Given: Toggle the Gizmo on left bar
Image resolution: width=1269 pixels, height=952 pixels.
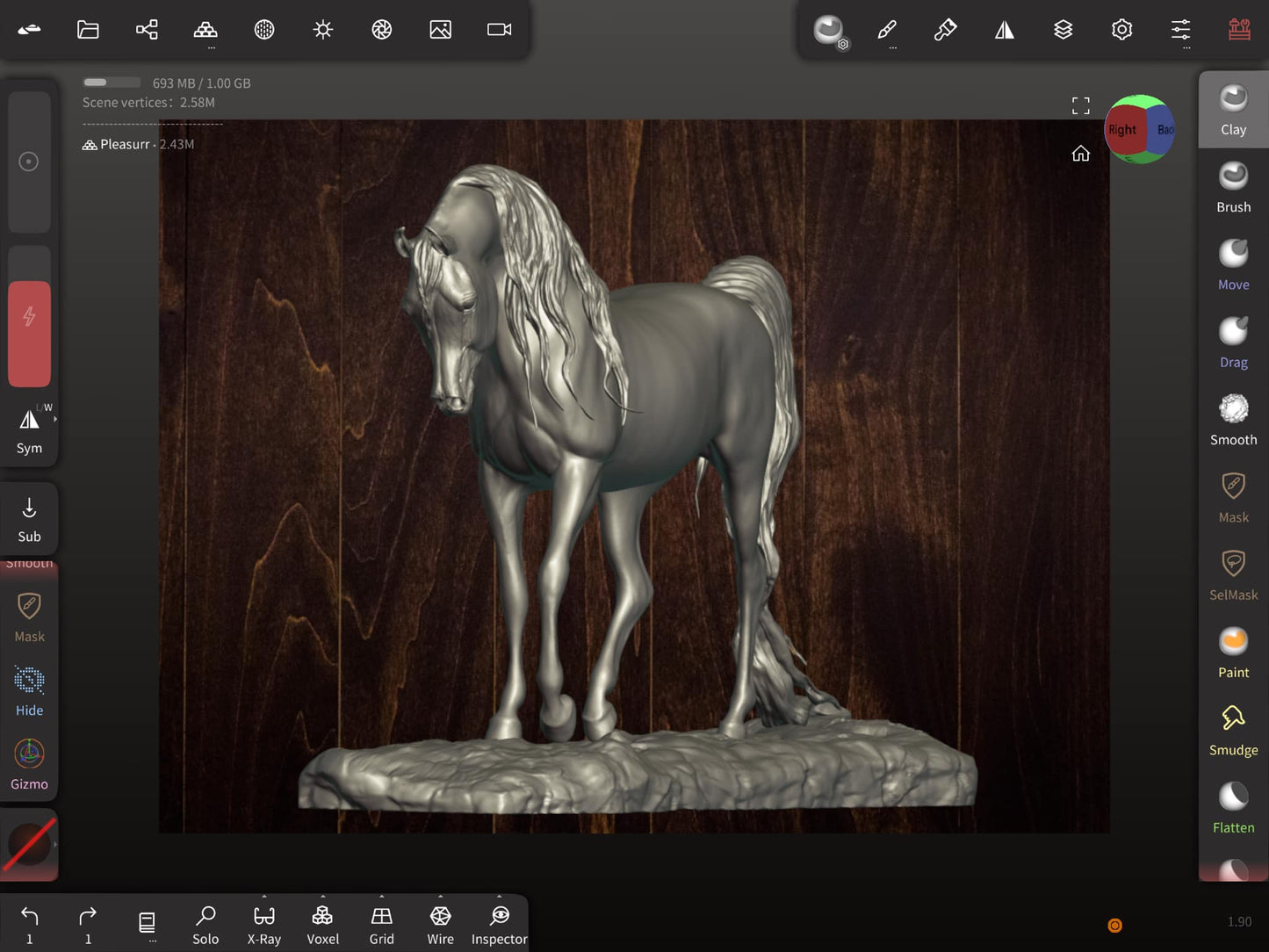Looking at the screenshot, I should [x=29, y=765].
